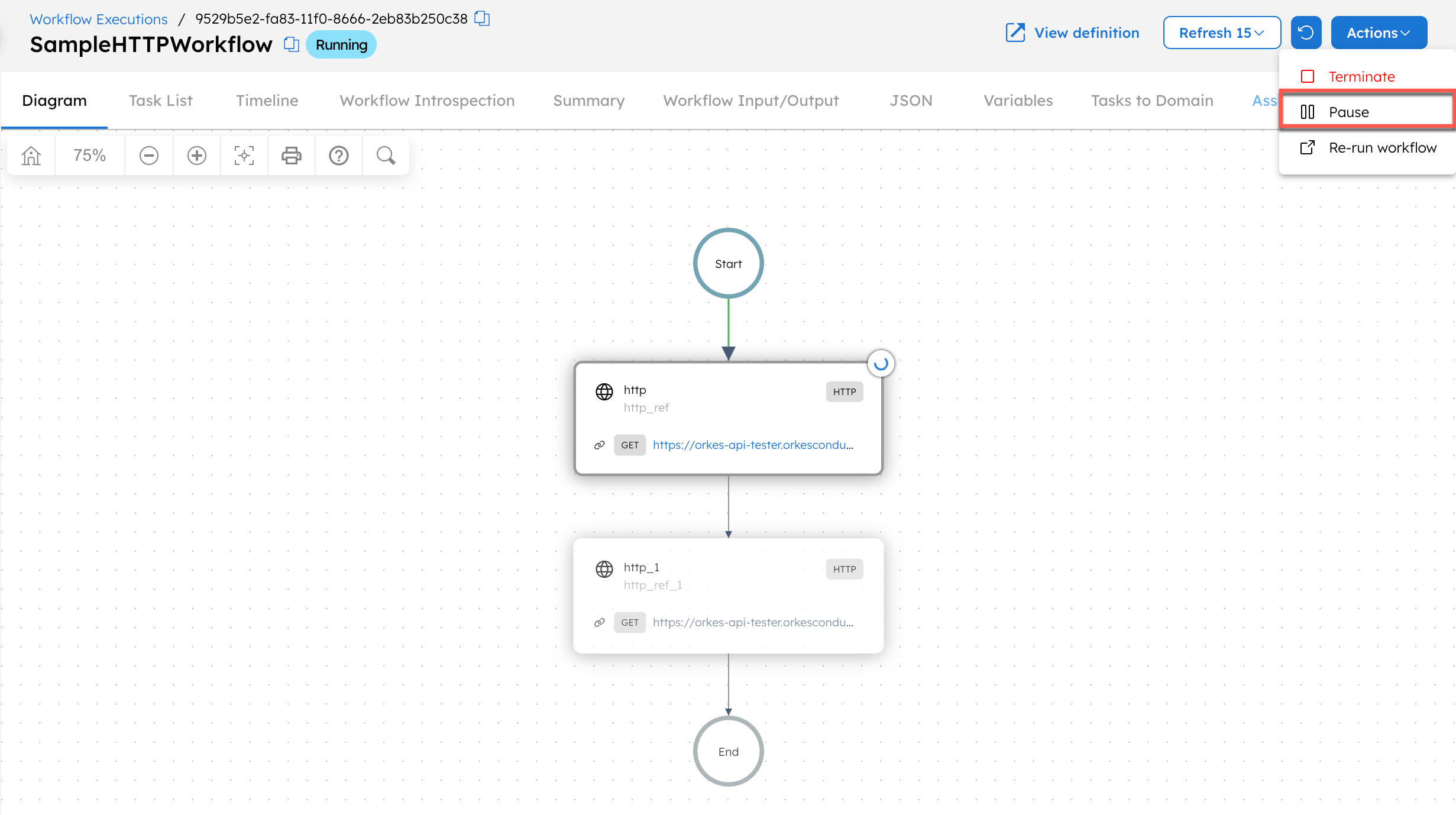1456x815 pixels.
Task: Copy the SampleHTTPWorkflow name
Action: (291, 44)
